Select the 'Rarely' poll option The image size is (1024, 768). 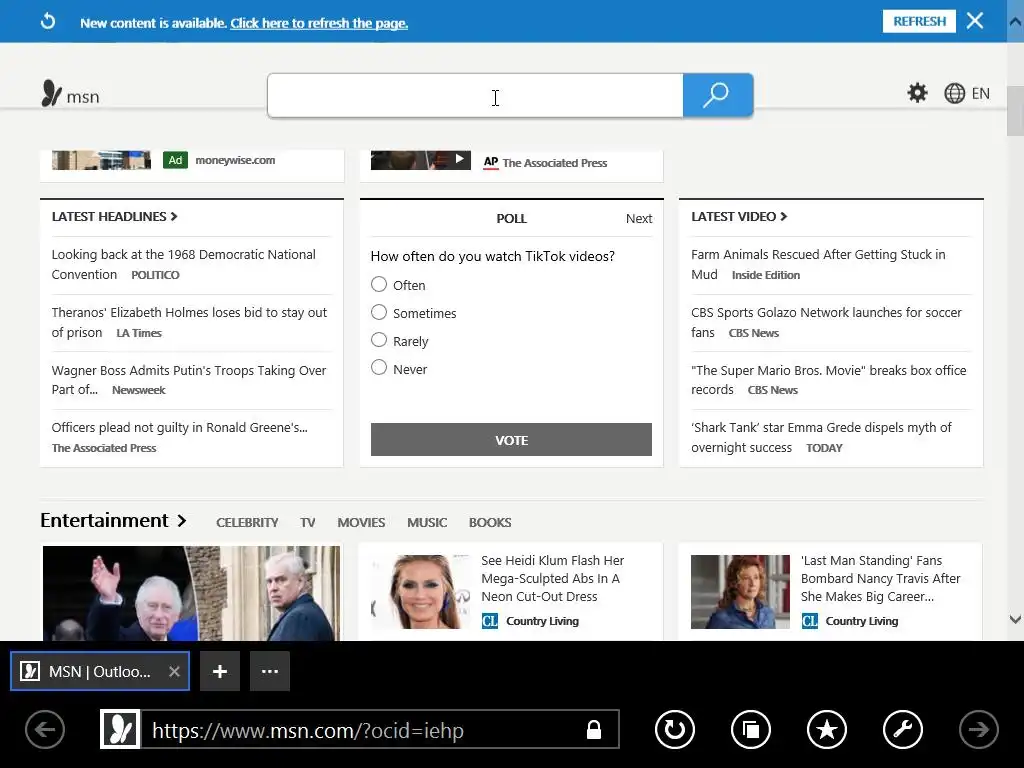(x=379, y=340)
